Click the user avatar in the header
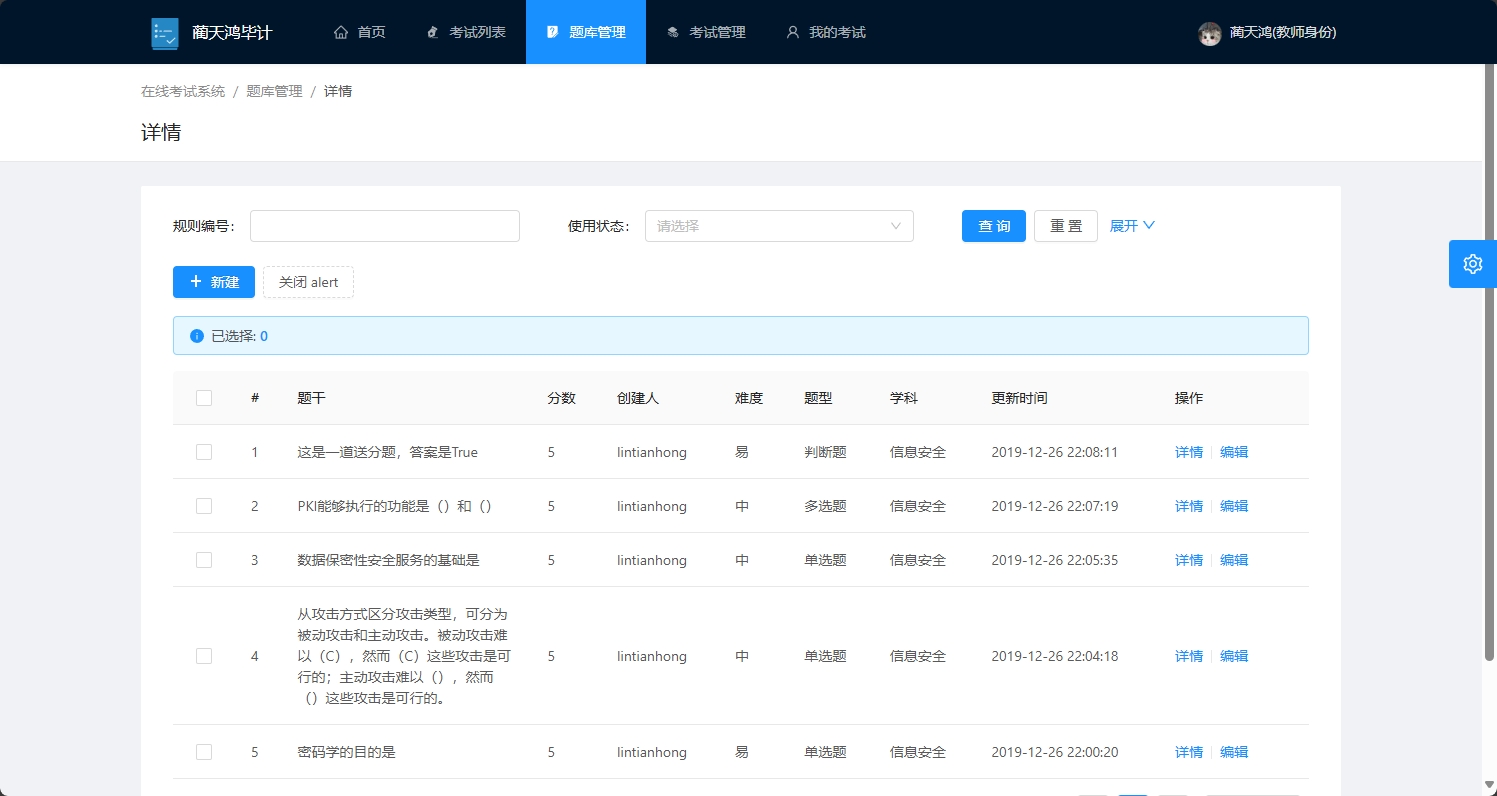The image size is (1497, 796). point(1210,33)
